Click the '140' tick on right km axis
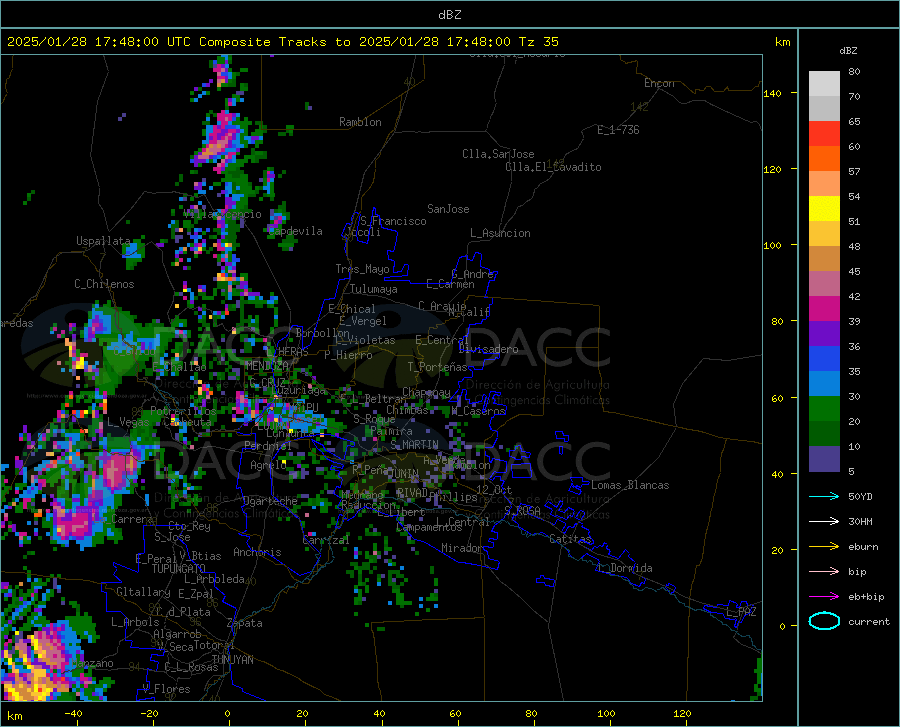Image resolution: width=900 pixels, height=727 pixels. tap(772, 93)
